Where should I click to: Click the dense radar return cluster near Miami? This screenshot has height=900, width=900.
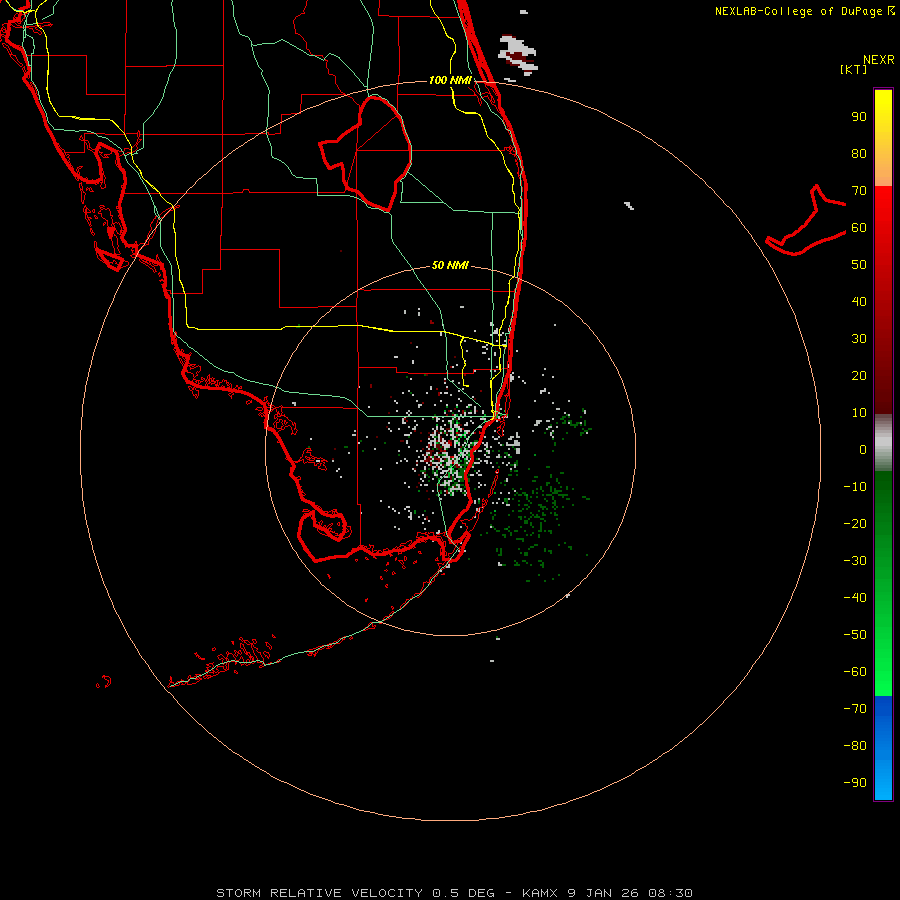pos(453,453)
